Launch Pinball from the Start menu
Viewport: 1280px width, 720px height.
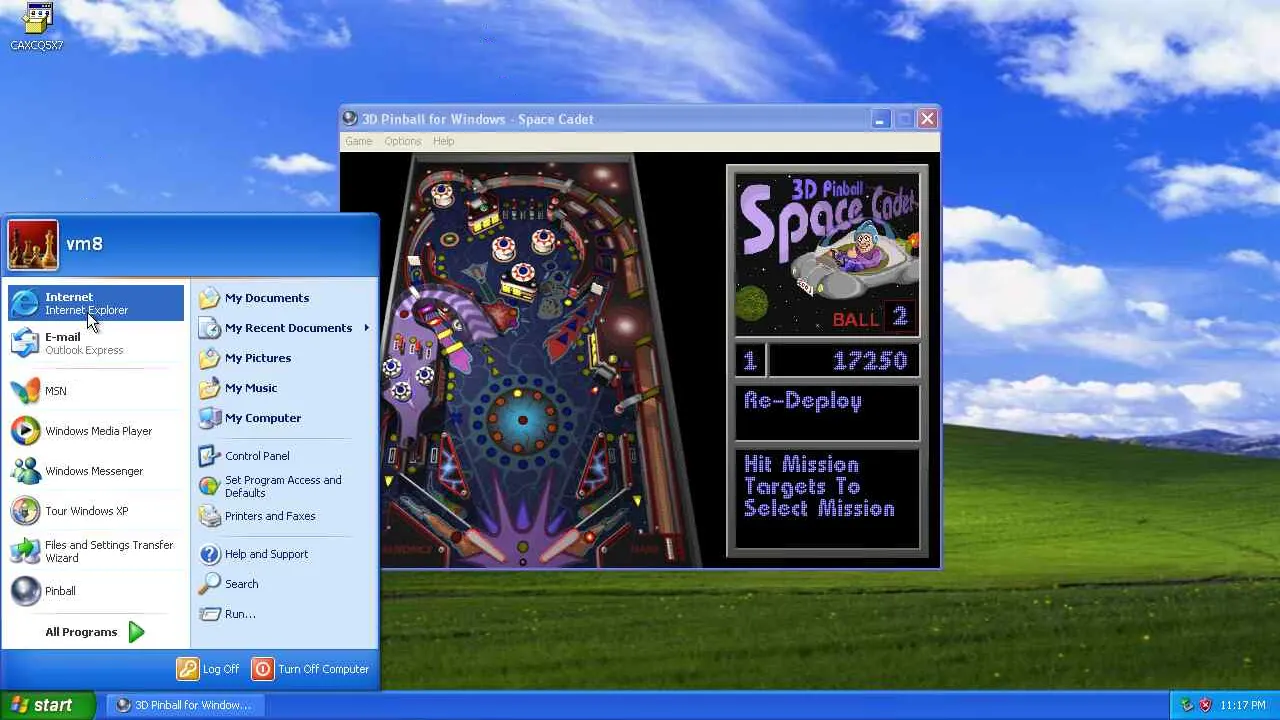click(96, 591)
